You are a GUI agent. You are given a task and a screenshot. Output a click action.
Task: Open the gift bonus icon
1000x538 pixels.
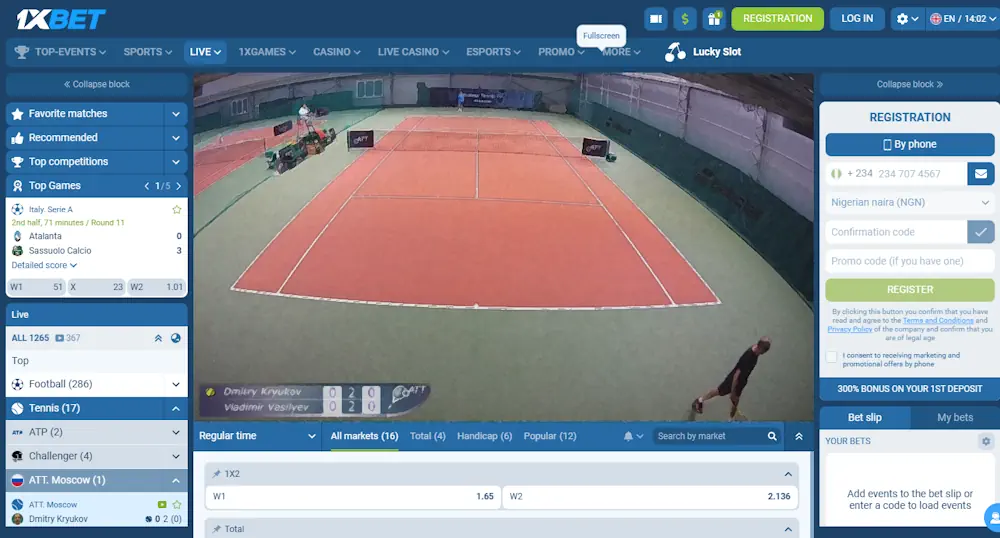click(x=714, y=18)
